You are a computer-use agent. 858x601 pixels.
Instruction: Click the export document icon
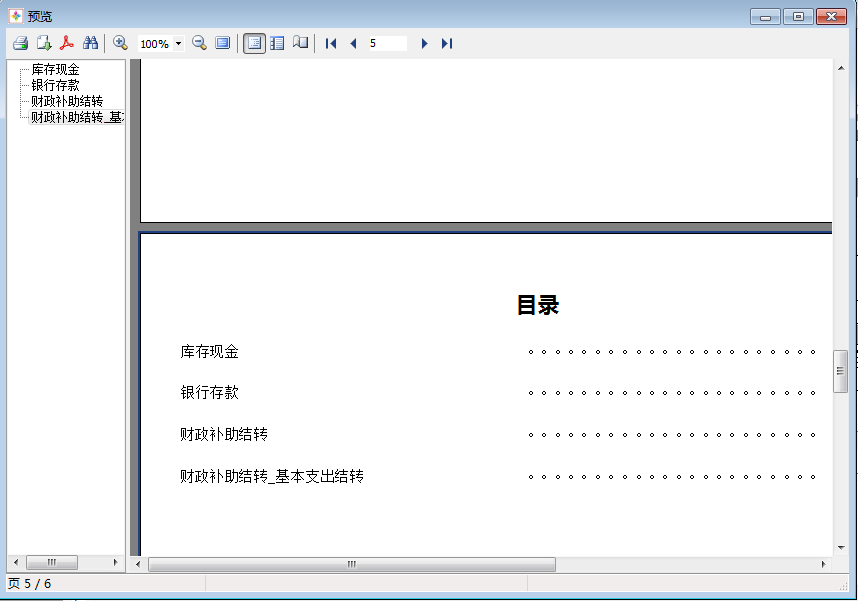(44, 43)
